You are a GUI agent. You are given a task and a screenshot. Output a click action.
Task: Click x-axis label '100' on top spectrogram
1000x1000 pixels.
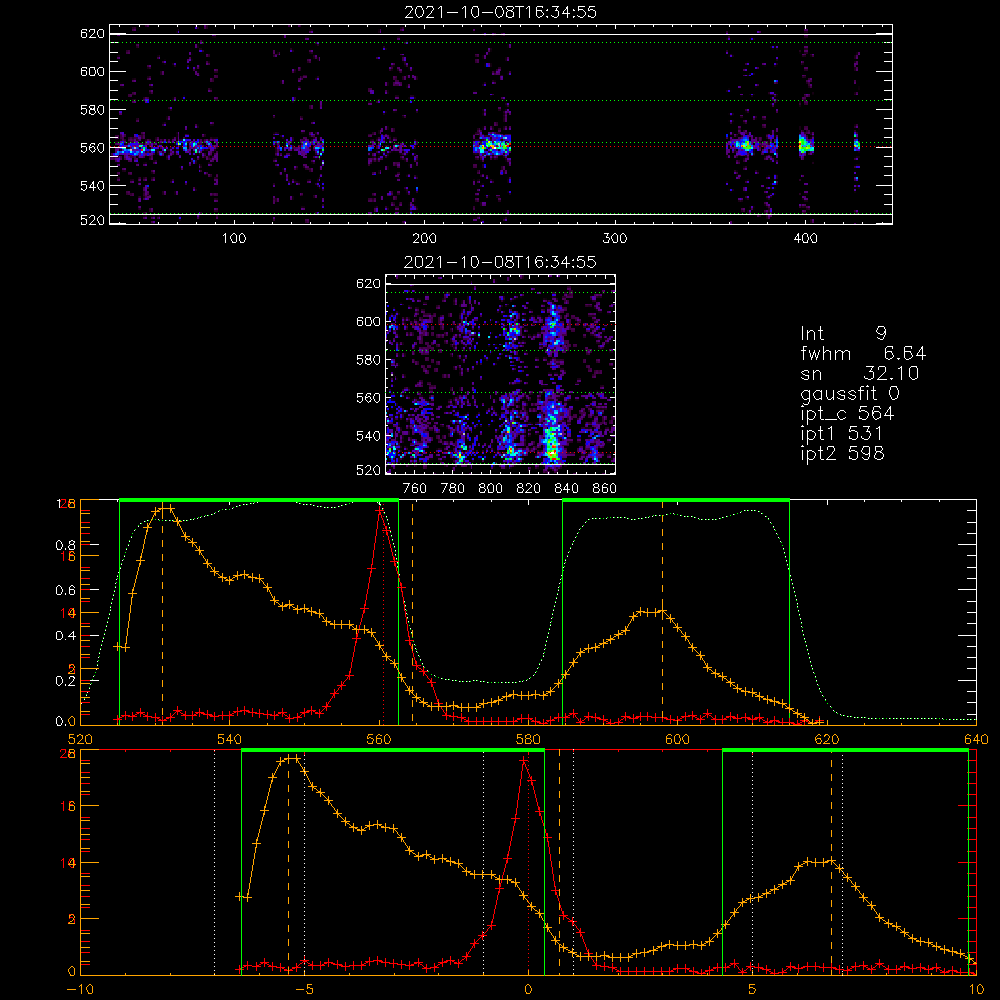(234, 239)
